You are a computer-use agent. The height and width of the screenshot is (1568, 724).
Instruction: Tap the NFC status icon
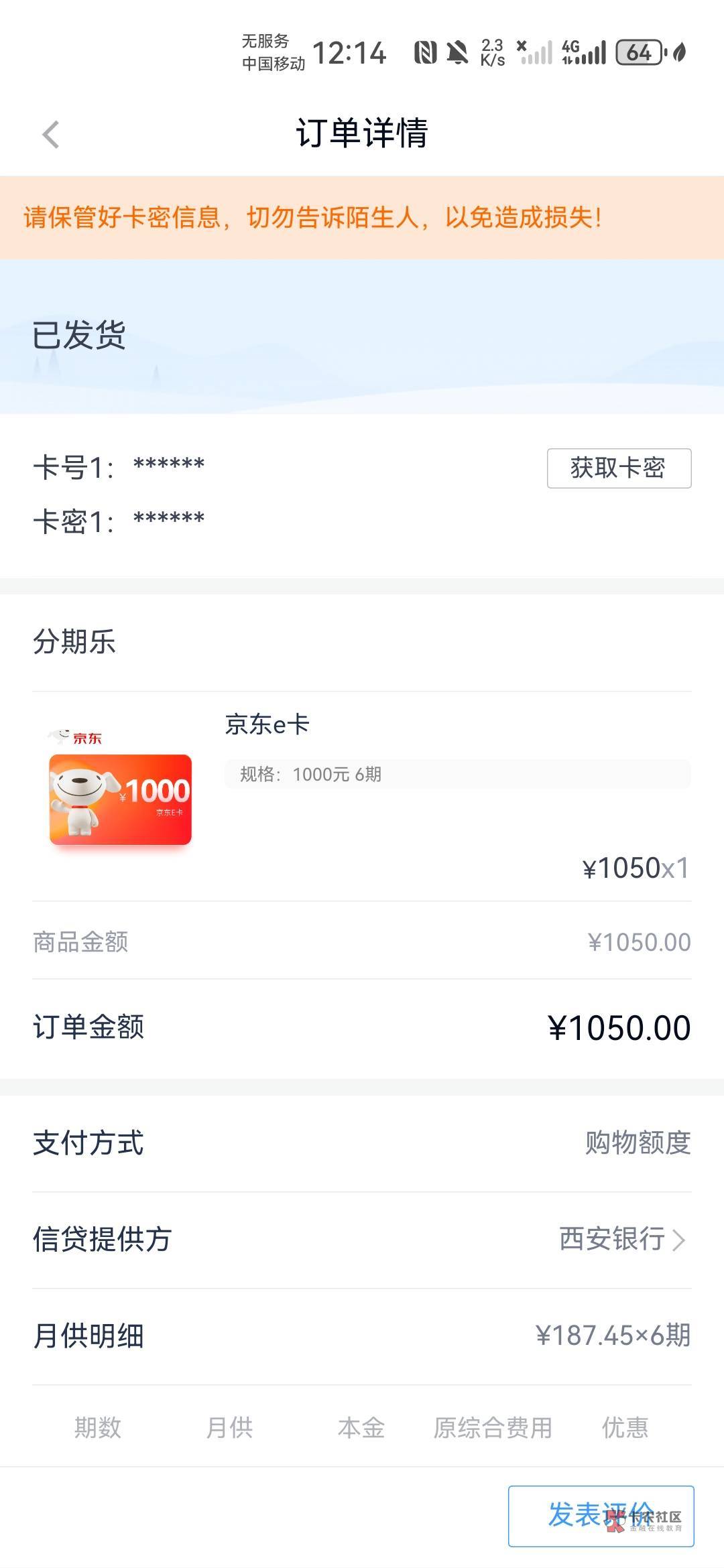425,52
